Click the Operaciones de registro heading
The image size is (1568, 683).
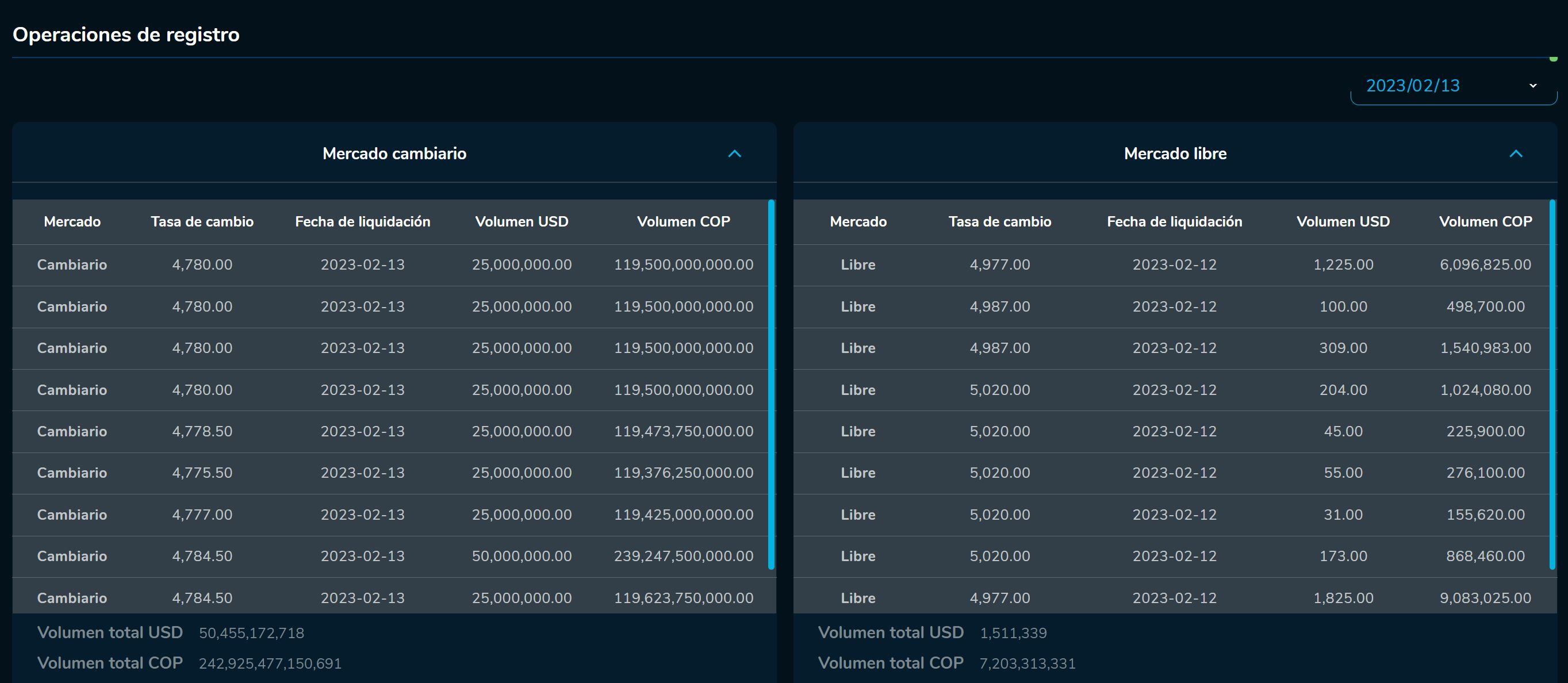point(126,34)
